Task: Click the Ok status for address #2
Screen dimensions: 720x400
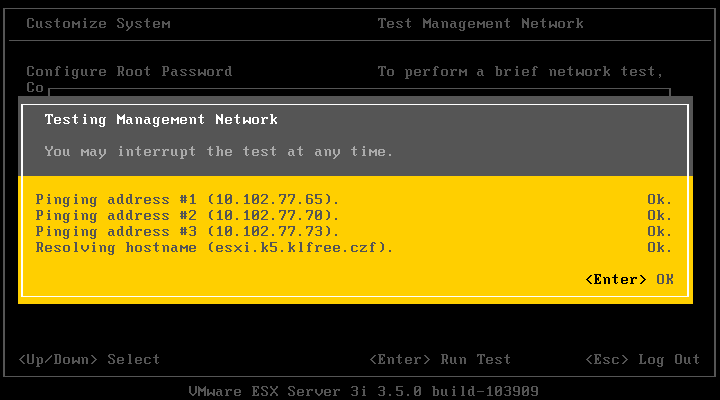Action: 659,216
